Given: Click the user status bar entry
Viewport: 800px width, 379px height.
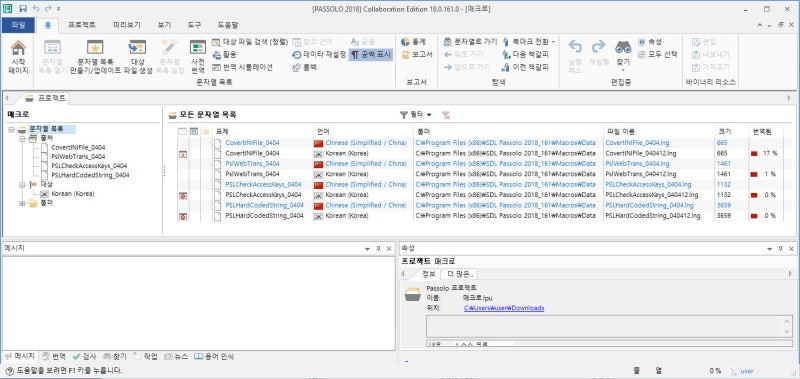Looking at the screenshot, I should click(x=742, y=371).
